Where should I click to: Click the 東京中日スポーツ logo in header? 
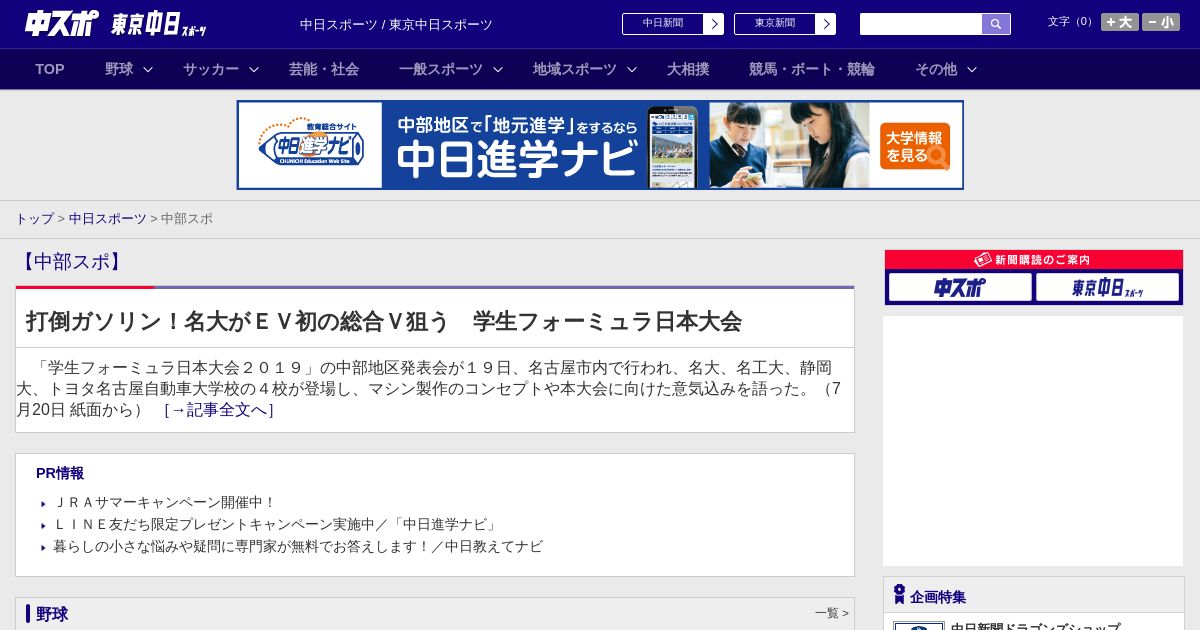tap(159, 24)
